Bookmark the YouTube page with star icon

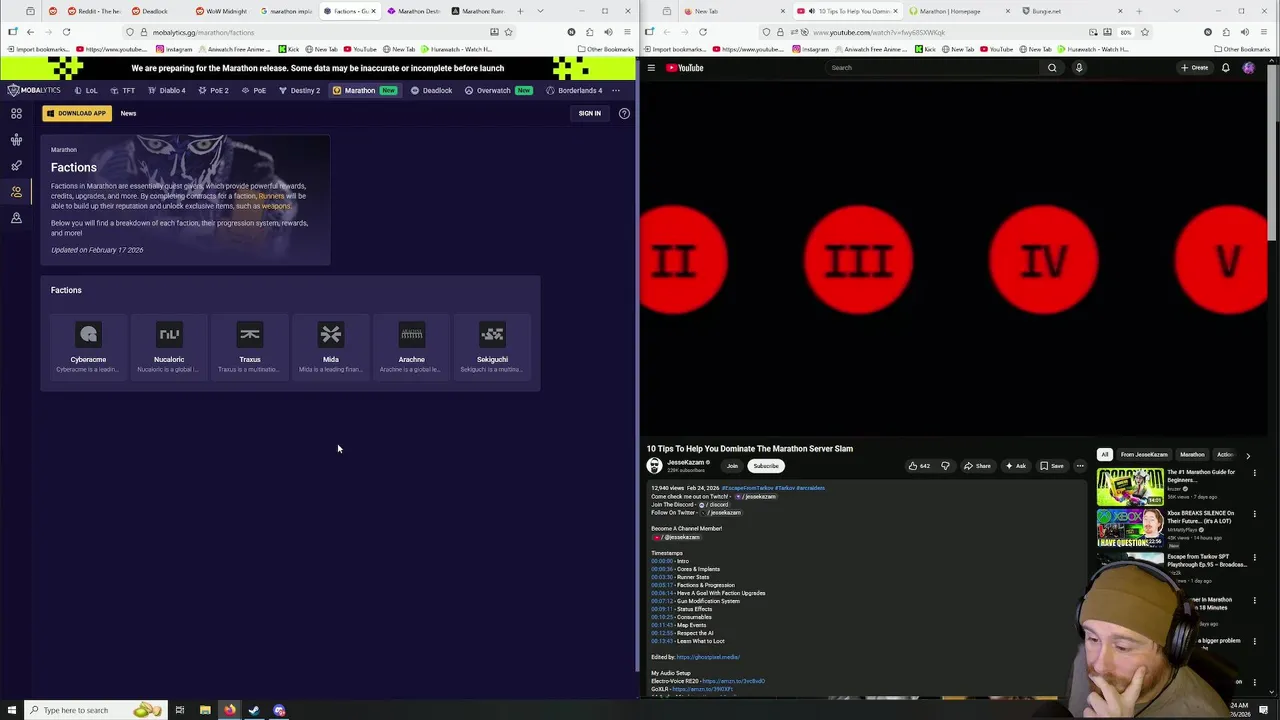pyautogui.click(x=1145, y=32)
